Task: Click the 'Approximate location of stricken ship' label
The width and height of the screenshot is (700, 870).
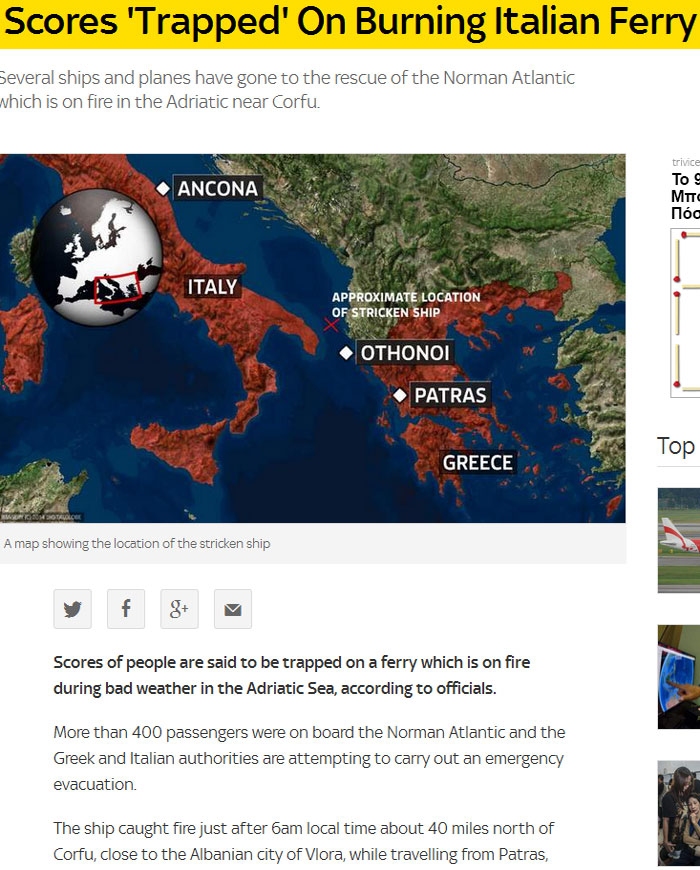Action: [405, 305]
